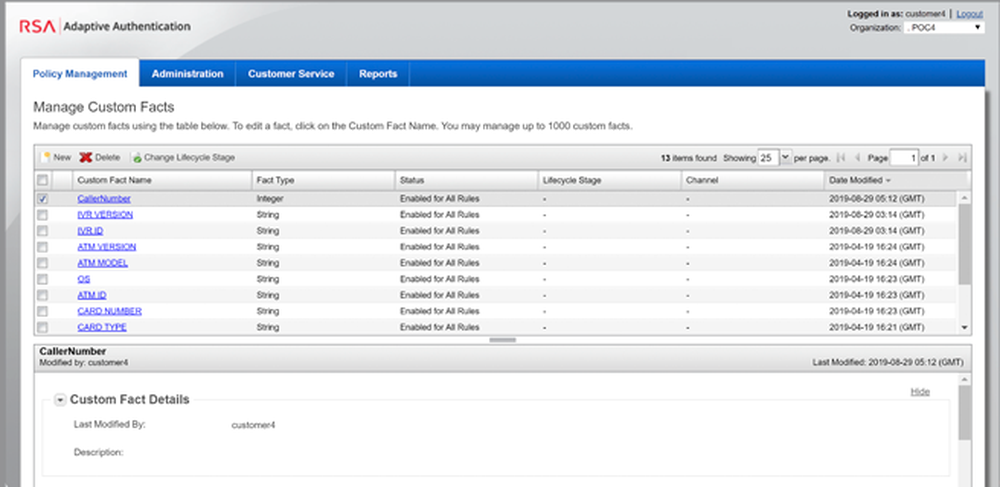The width and height of the screenshot is (1000, 487).
Task: Open the ATM VERSION fact link
Action: [x=107, y=247]
